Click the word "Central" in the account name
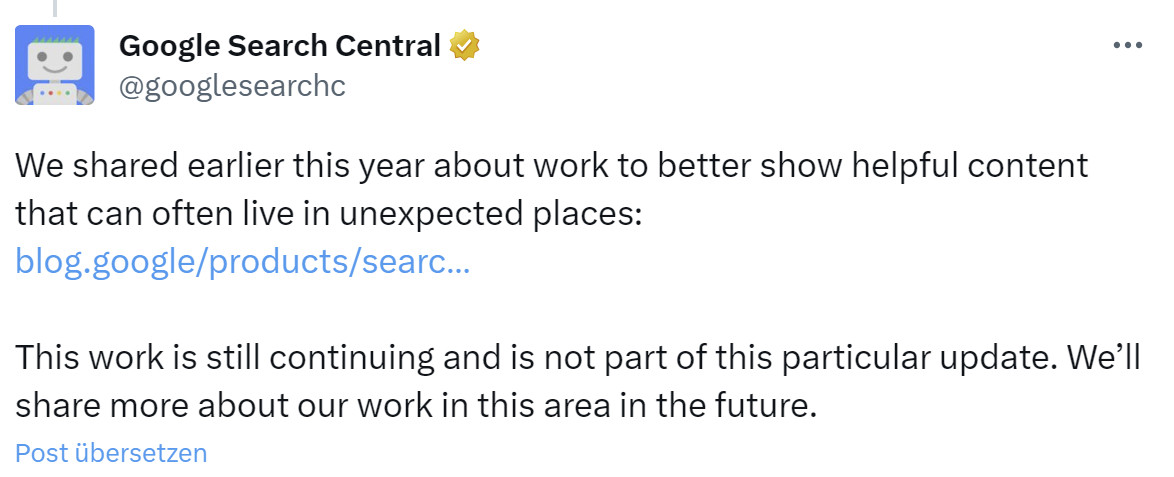This screenshot has height=477, width=1174. click(387, 46)
